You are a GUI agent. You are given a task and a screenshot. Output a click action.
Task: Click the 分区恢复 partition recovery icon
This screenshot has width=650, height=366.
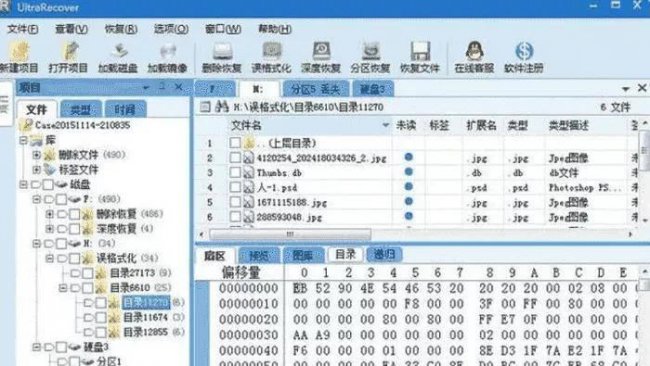[370, 57]
